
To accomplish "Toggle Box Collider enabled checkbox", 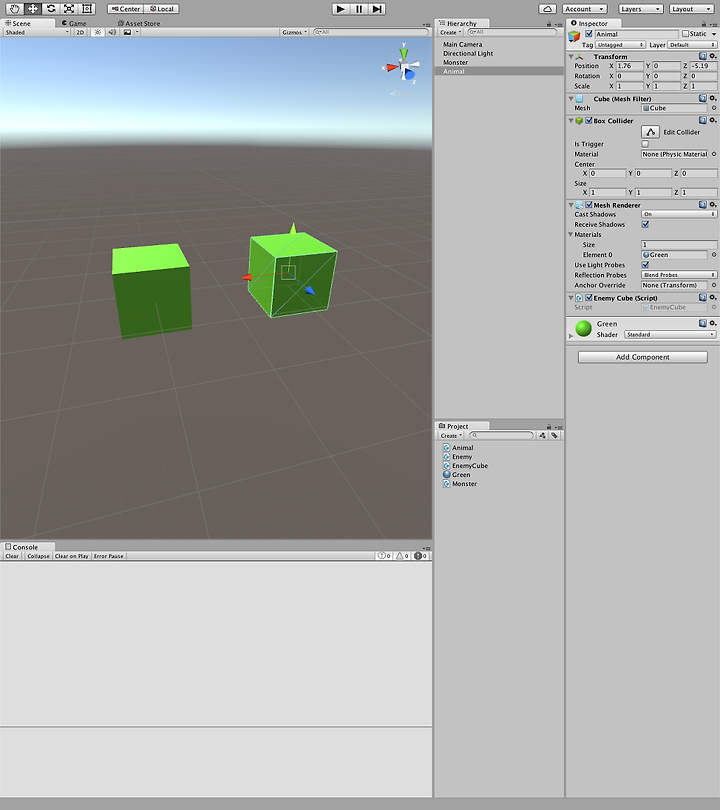I will click(588, 120).
